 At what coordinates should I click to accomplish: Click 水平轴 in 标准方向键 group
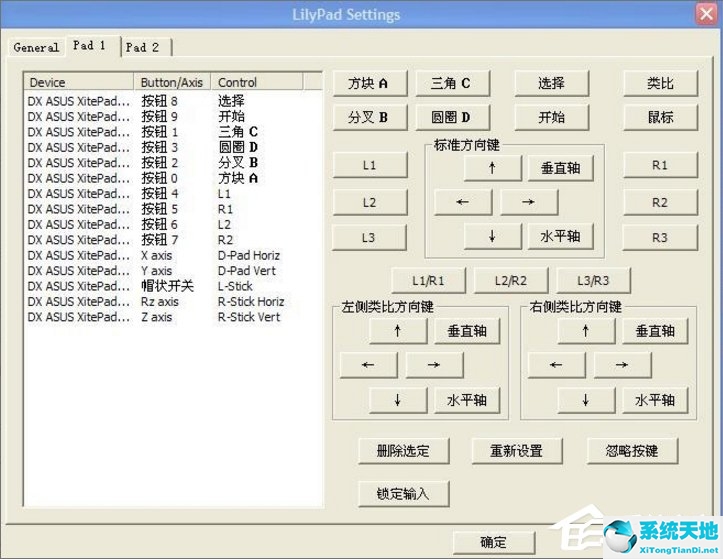pyautogui.click(x=560, y=236)
